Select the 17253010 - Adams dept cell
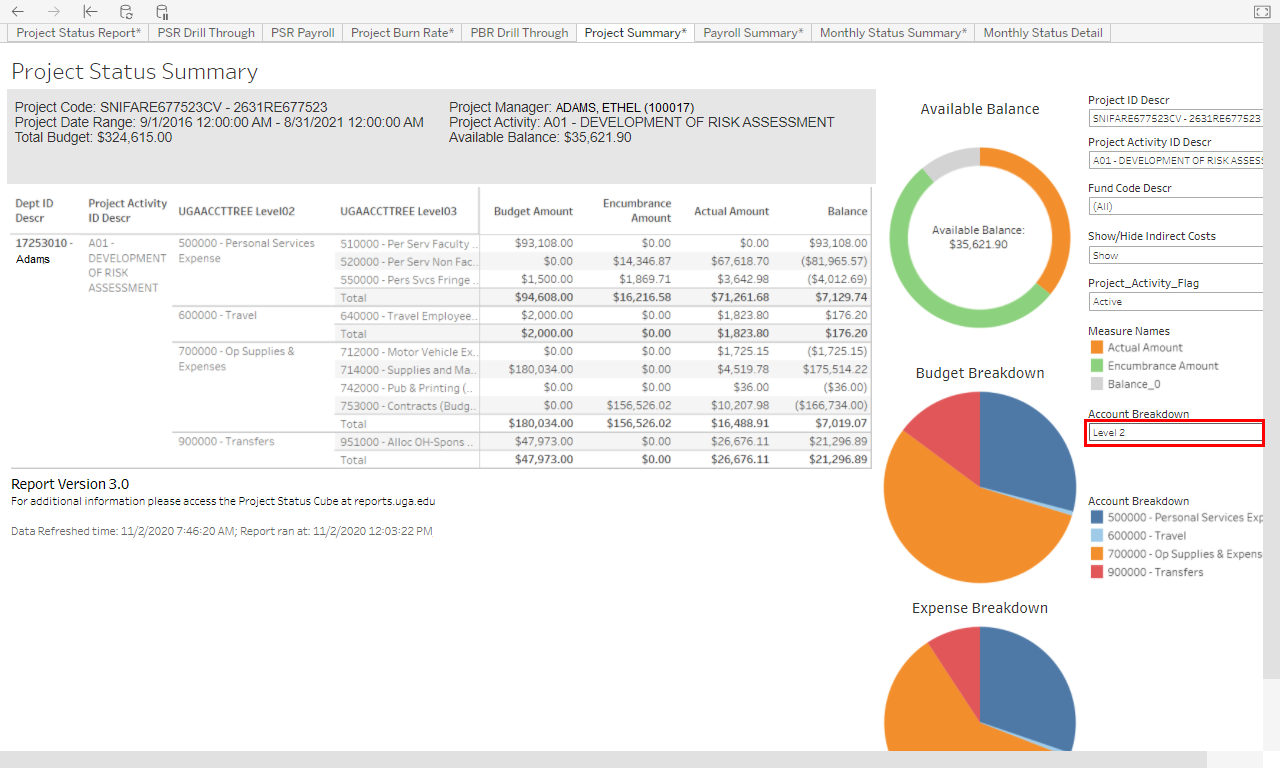 coord(42,251)
